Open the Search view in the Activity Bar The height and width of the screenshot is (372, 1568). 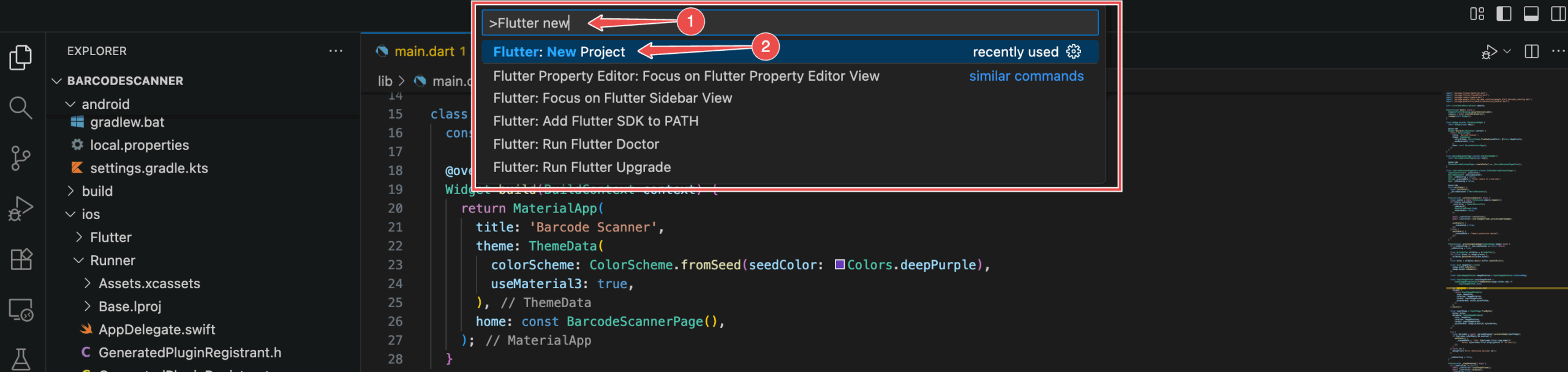(21, 108)
